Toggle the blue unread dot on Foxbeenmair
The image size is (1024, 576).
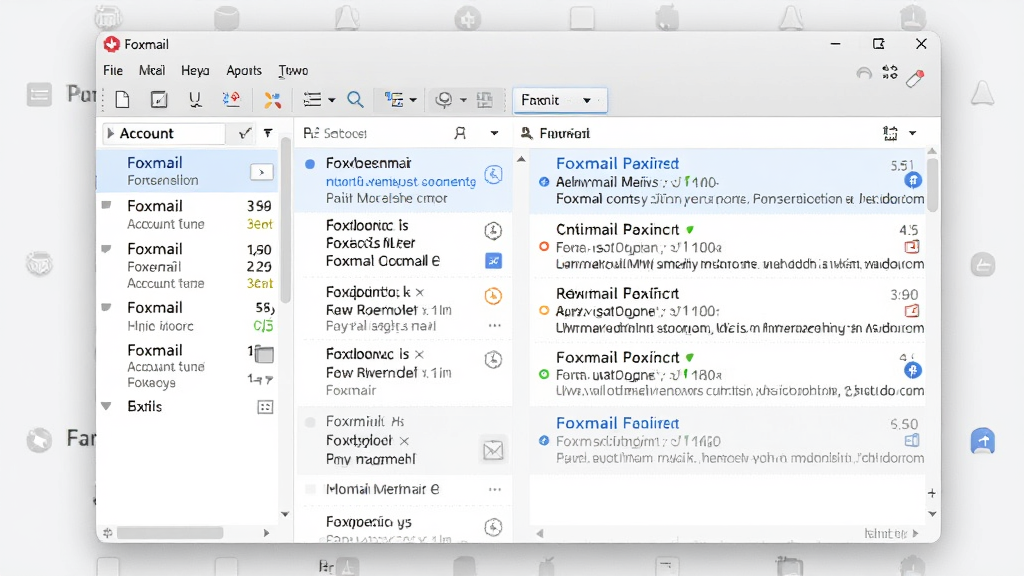click(x=310, y=164)
